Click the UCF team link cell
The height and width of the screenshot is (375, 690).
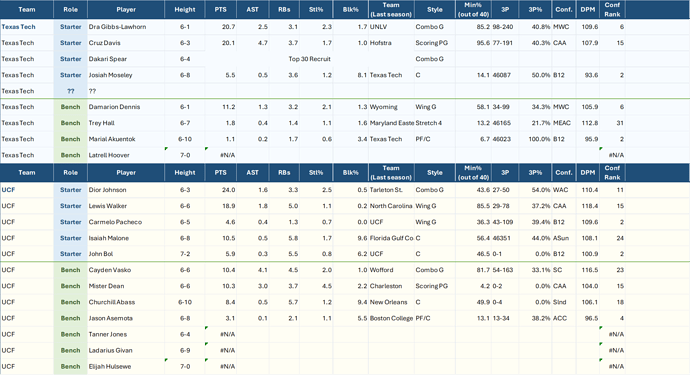pos(27,190)
